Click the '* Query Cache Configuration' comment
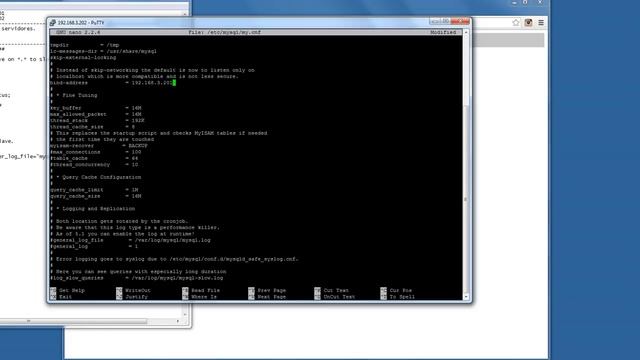Viewport: 640px width, 360px height. 96,178
